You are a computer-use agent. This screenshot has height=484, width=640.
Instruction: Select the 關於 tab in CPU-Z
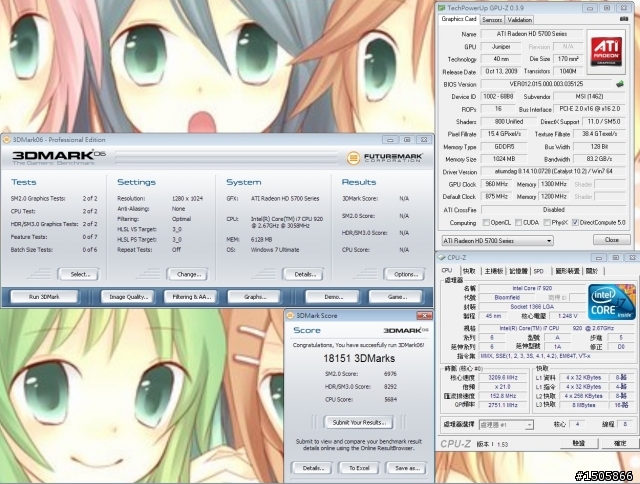(592, 271)
